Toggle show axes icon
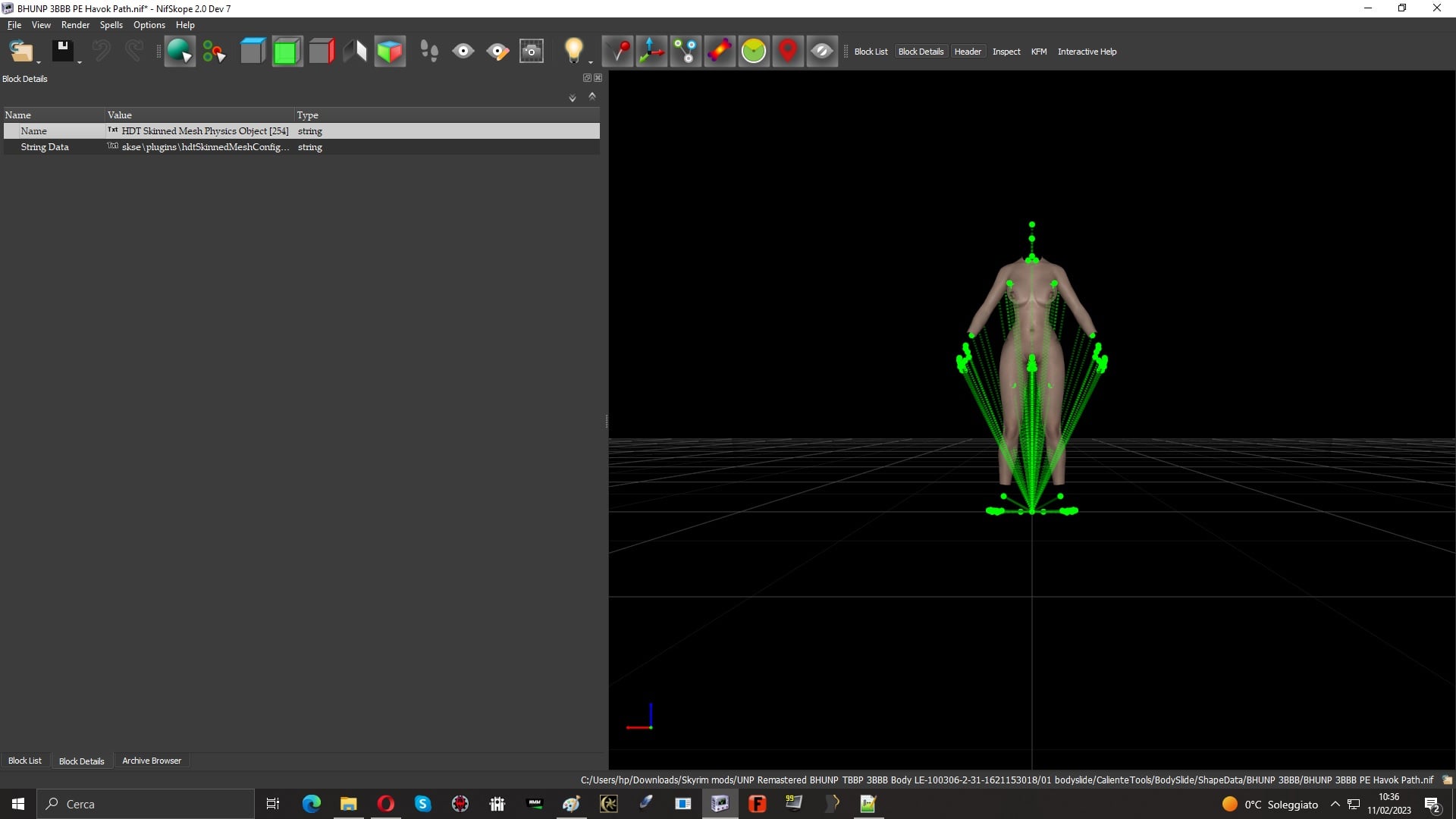The height and width of the screenshot is (819, 1456). (x=651, y=52)
